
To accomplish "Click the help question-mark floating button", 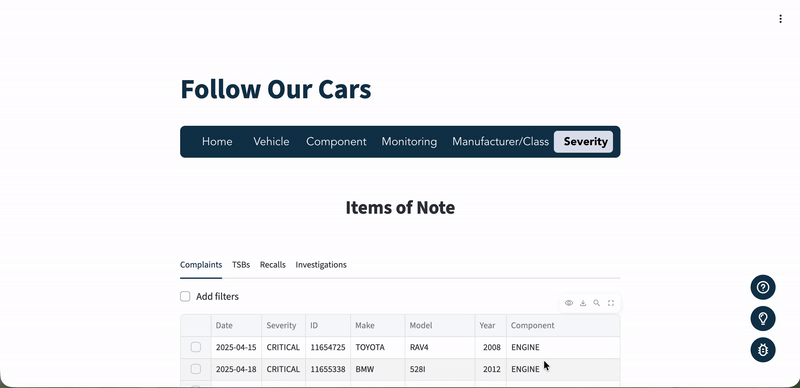I will pyautogui.click(x=763, y=287).
